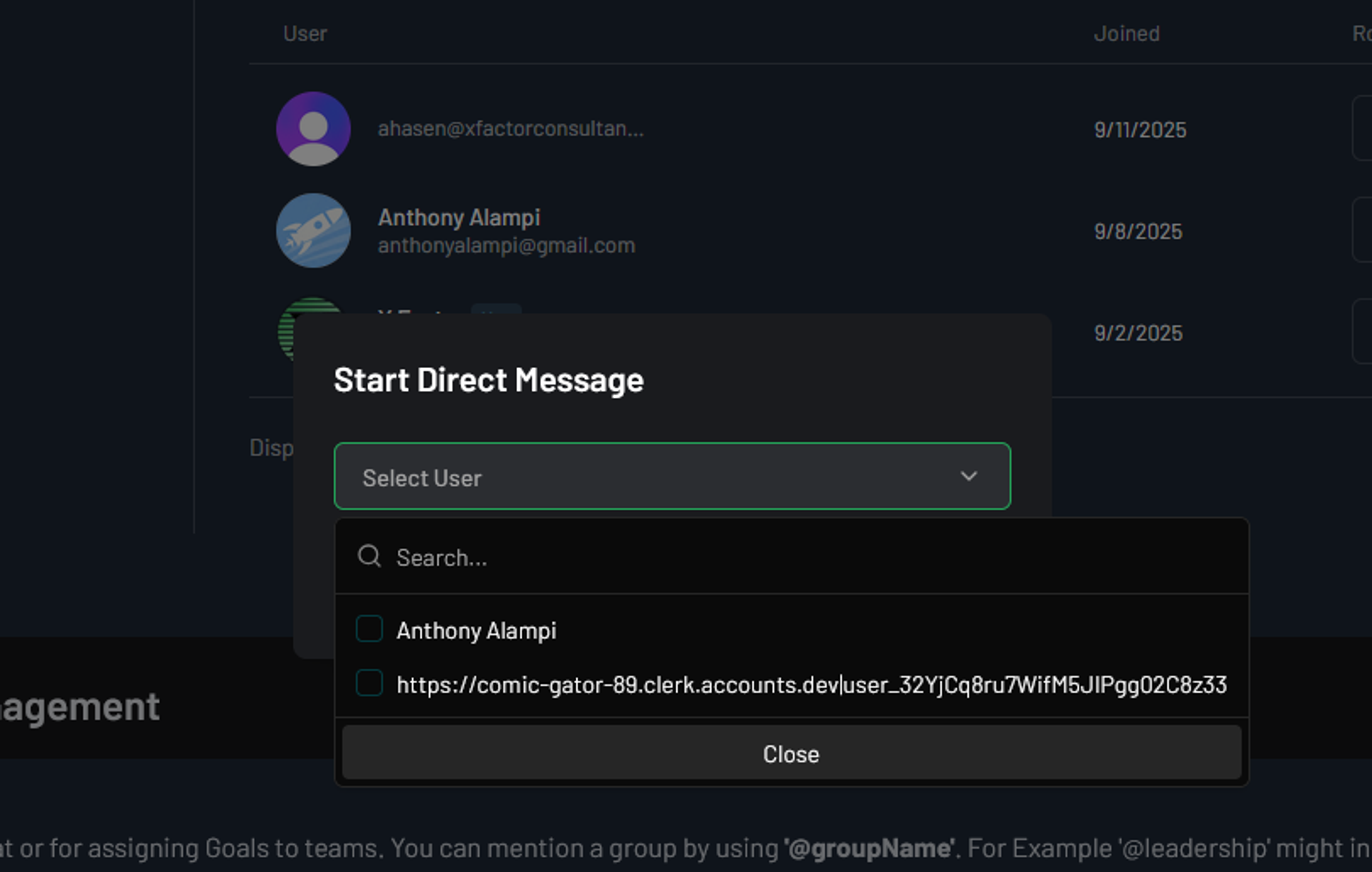Click anthonyalampi@gmail.com email
Image resolution: width=1372 pixels, height=872 pixels.
(507, 245)
